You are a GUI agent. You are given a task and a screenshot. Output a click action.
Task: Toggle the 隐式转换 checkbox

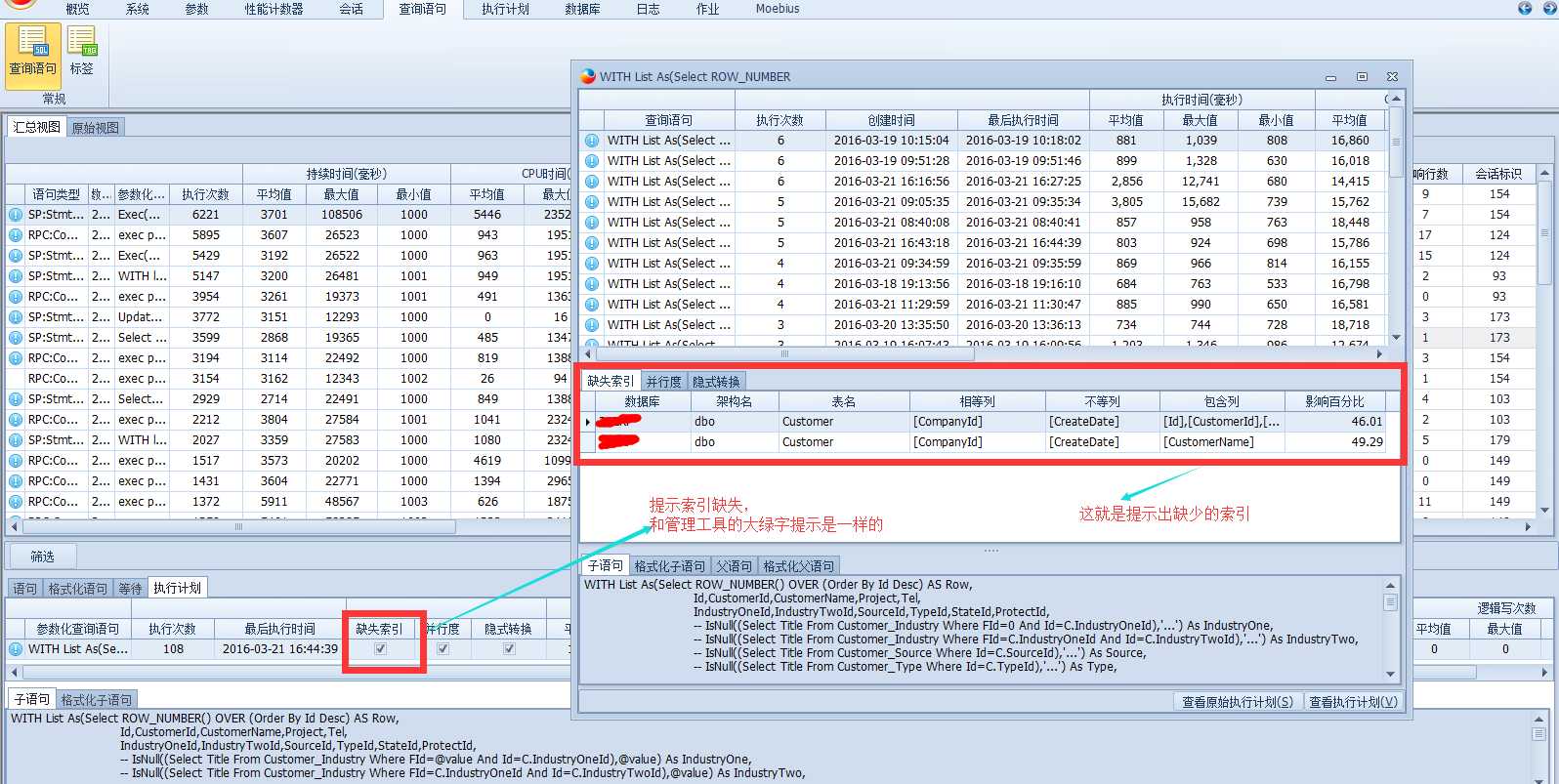click(x=509, y=649)
